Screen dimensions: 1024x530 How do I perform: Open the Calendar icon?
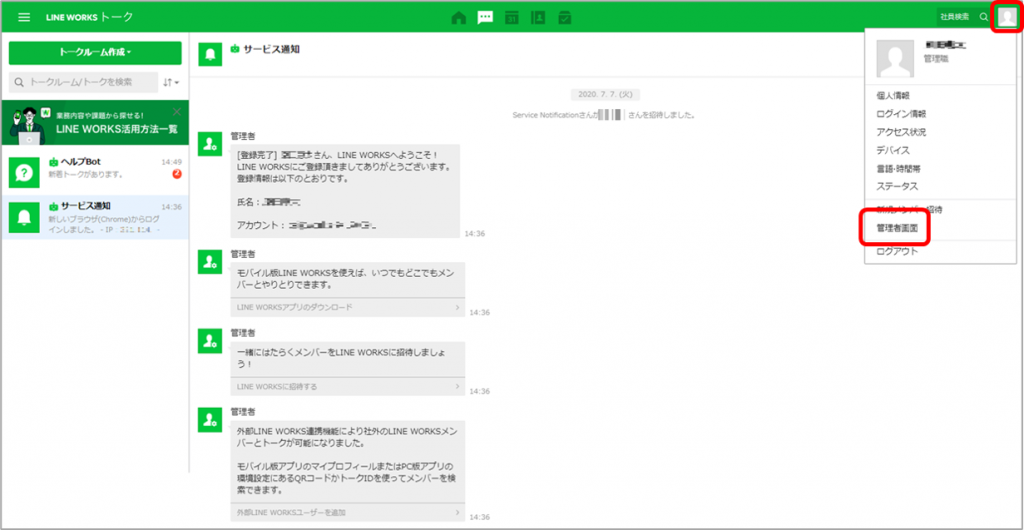511,18
